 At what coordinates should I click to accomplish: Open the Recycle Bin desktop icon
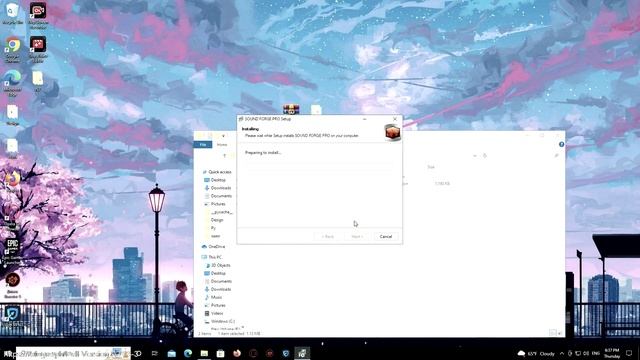(13, 13)
